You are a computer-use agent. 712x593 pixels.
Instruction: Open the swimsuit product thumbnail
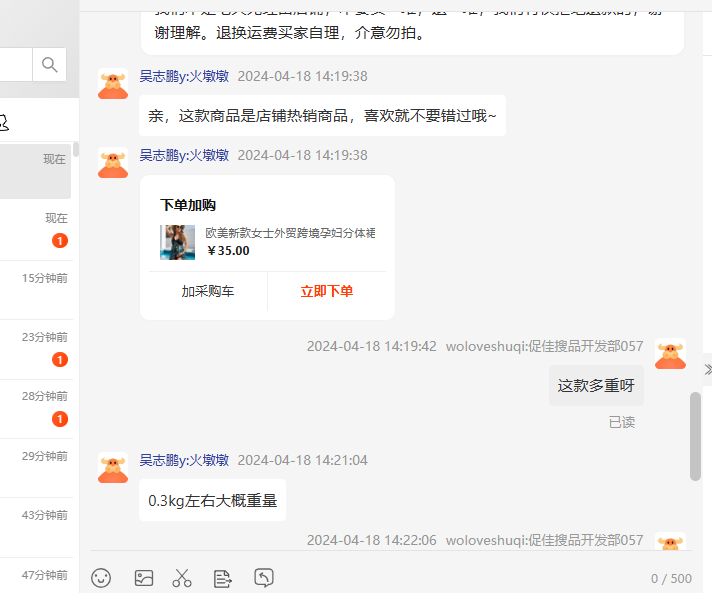point(178,242)
